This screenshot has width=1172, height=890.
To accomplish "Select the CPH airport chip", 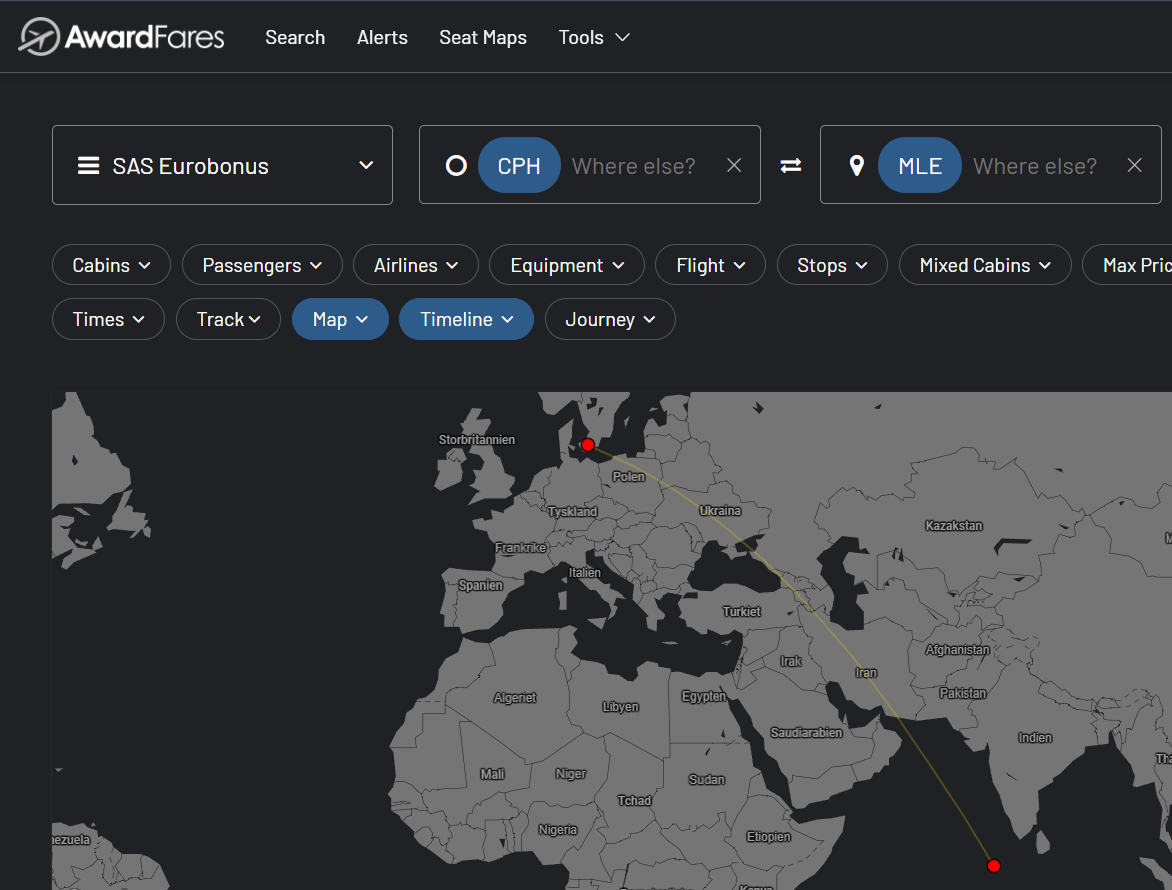I will click(519, 165).
